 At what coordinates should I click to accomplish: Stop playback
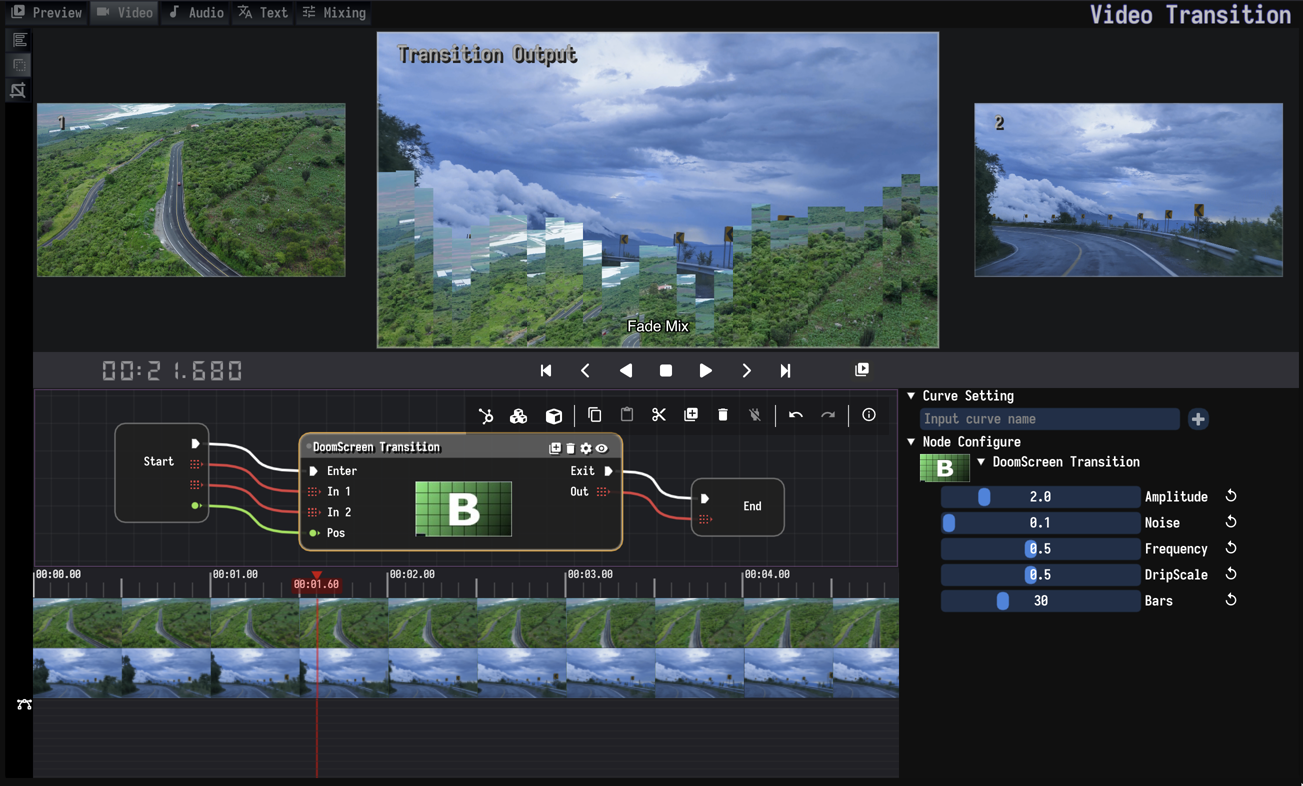tap(666, 371)
